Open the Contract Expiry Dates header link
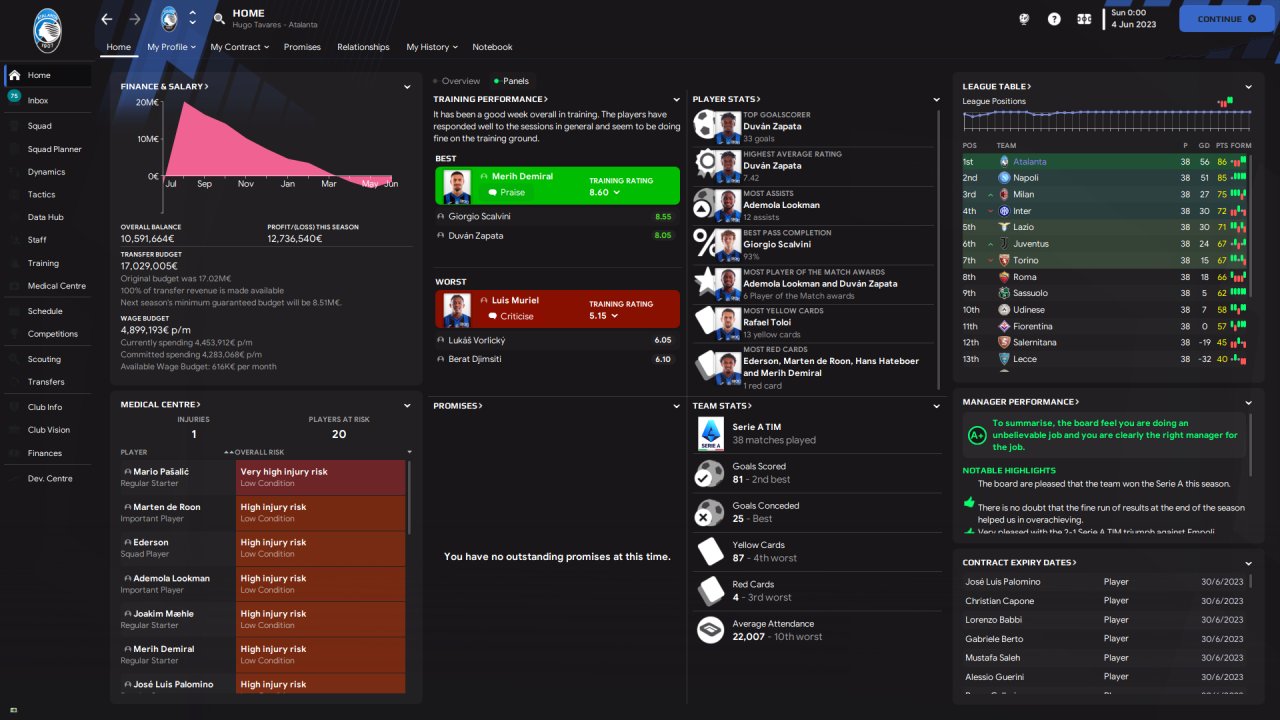Screen dimensions: 1280x720 [1019, 563]
